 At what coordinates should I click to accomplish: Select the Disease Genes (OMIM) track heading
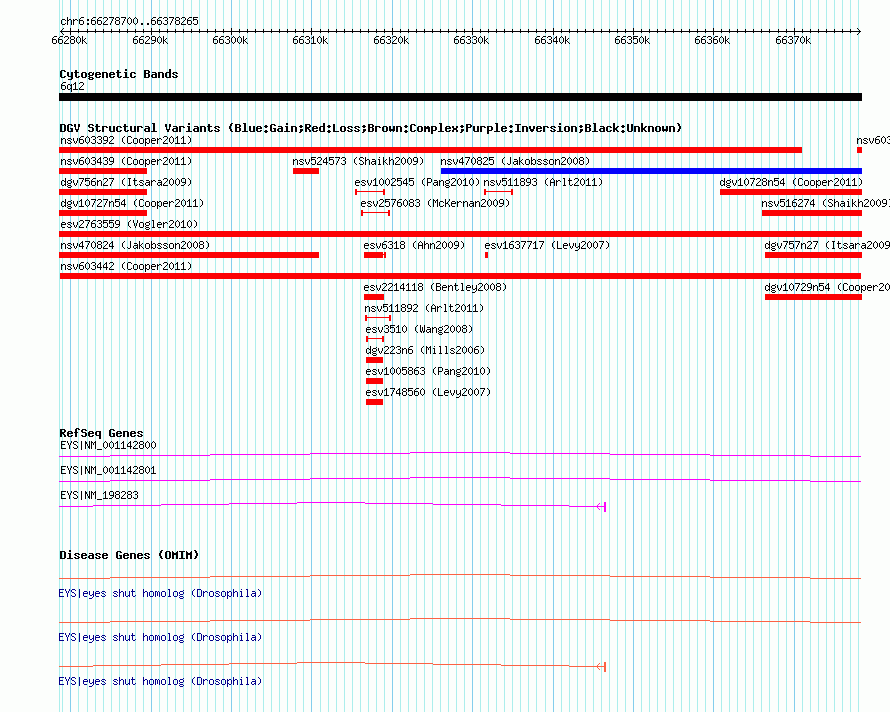coord(129,555)
